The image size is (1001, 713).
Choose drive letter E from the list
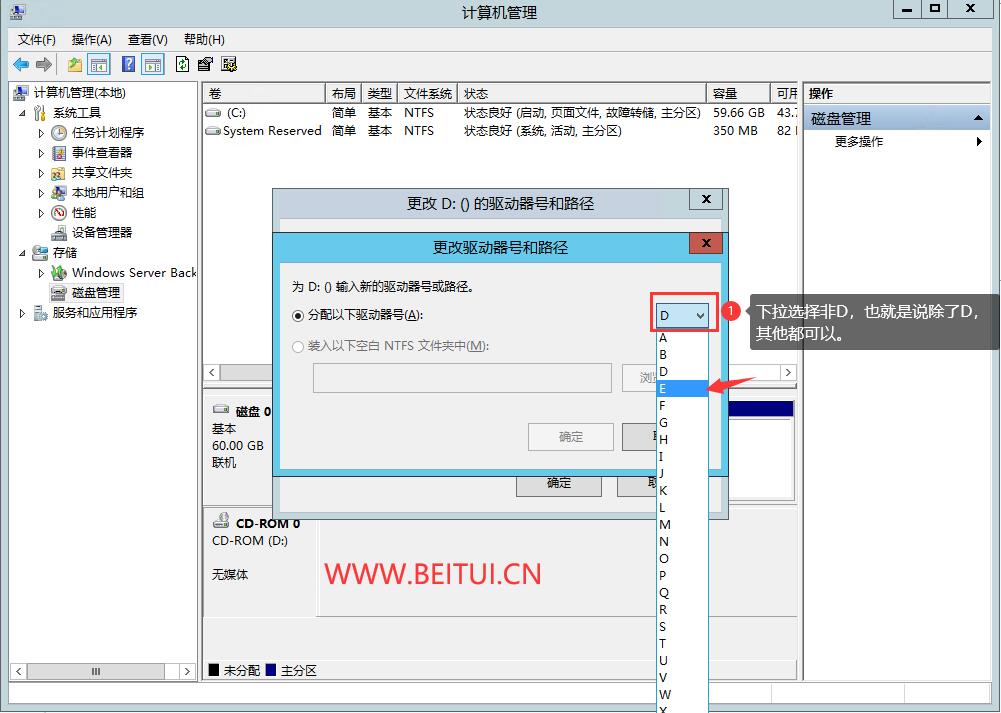681,389
